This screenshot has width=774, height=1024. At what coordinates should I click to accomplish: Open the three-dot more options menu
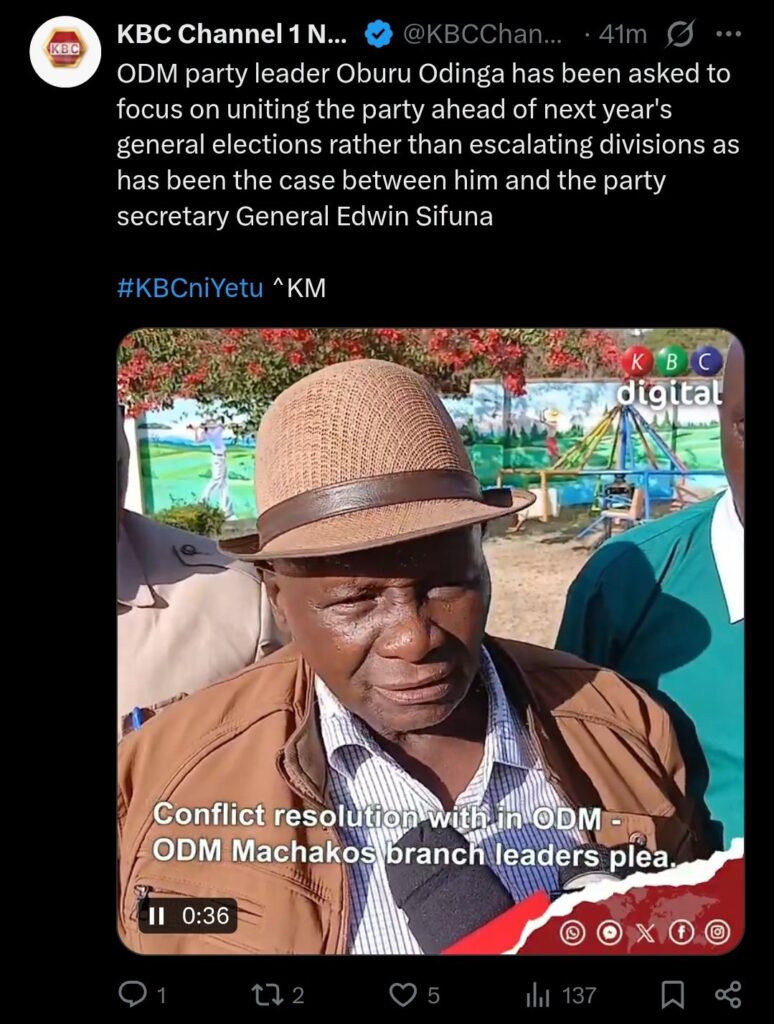click(x=728, y=34)
